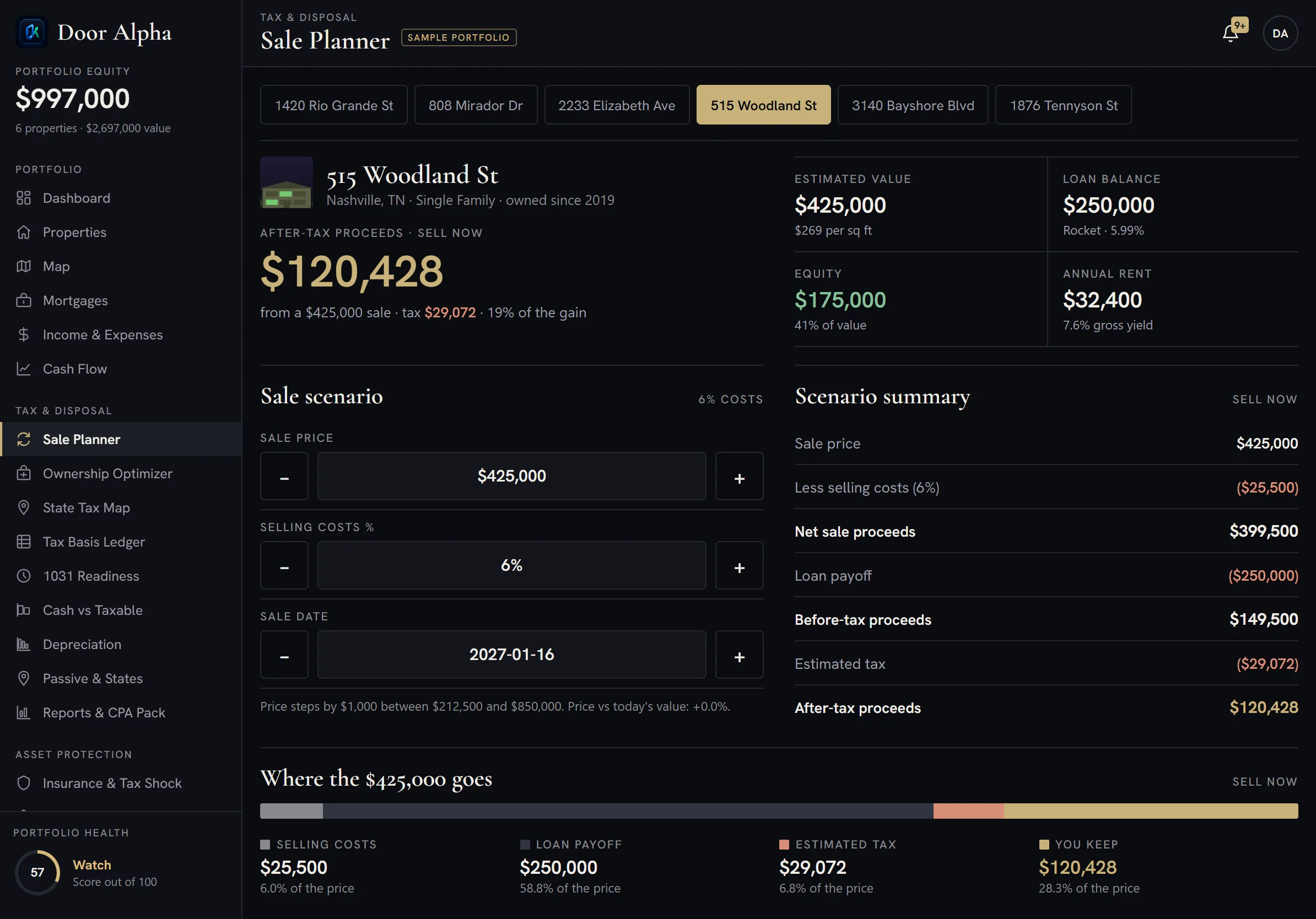This screenshot has height=919, width=1316.
Task: Switch to 1420 Rio Grande St tab
Action: click(x=333, y=105)
